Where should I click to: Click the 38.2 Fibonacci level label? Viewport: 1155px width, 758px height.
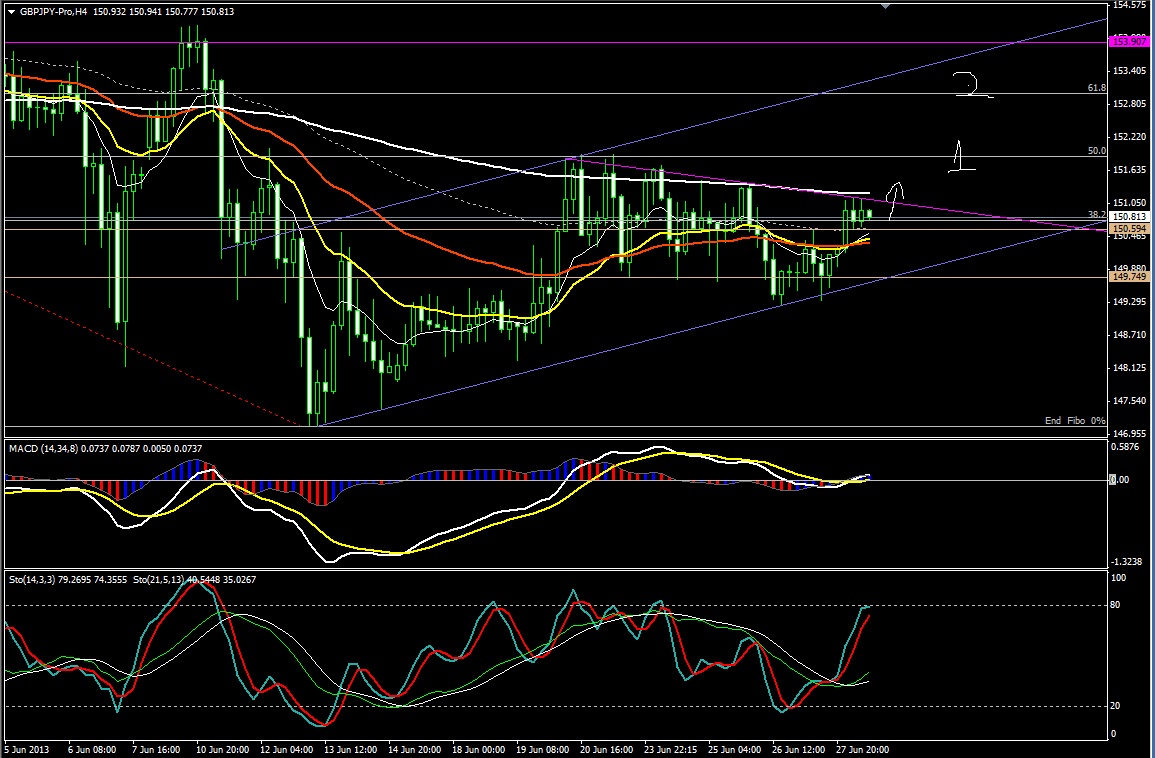1096,214
